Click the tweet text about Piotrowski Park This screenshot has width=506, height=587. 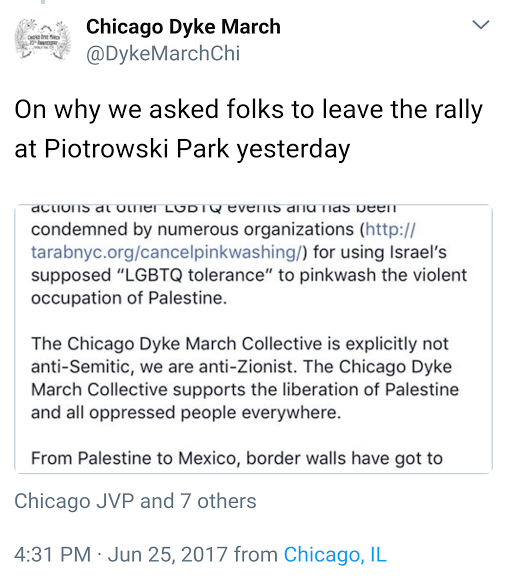(x=249, y=129)
